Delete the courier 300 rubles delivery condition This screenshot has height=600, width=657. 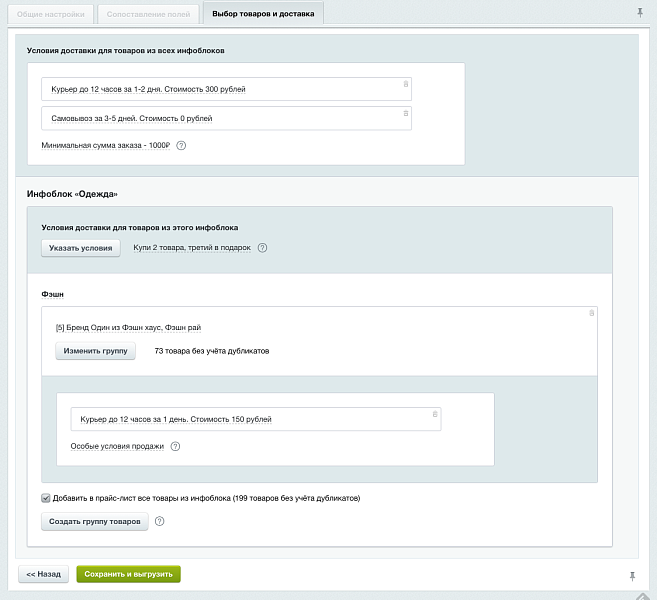click(x=405, y=83)
